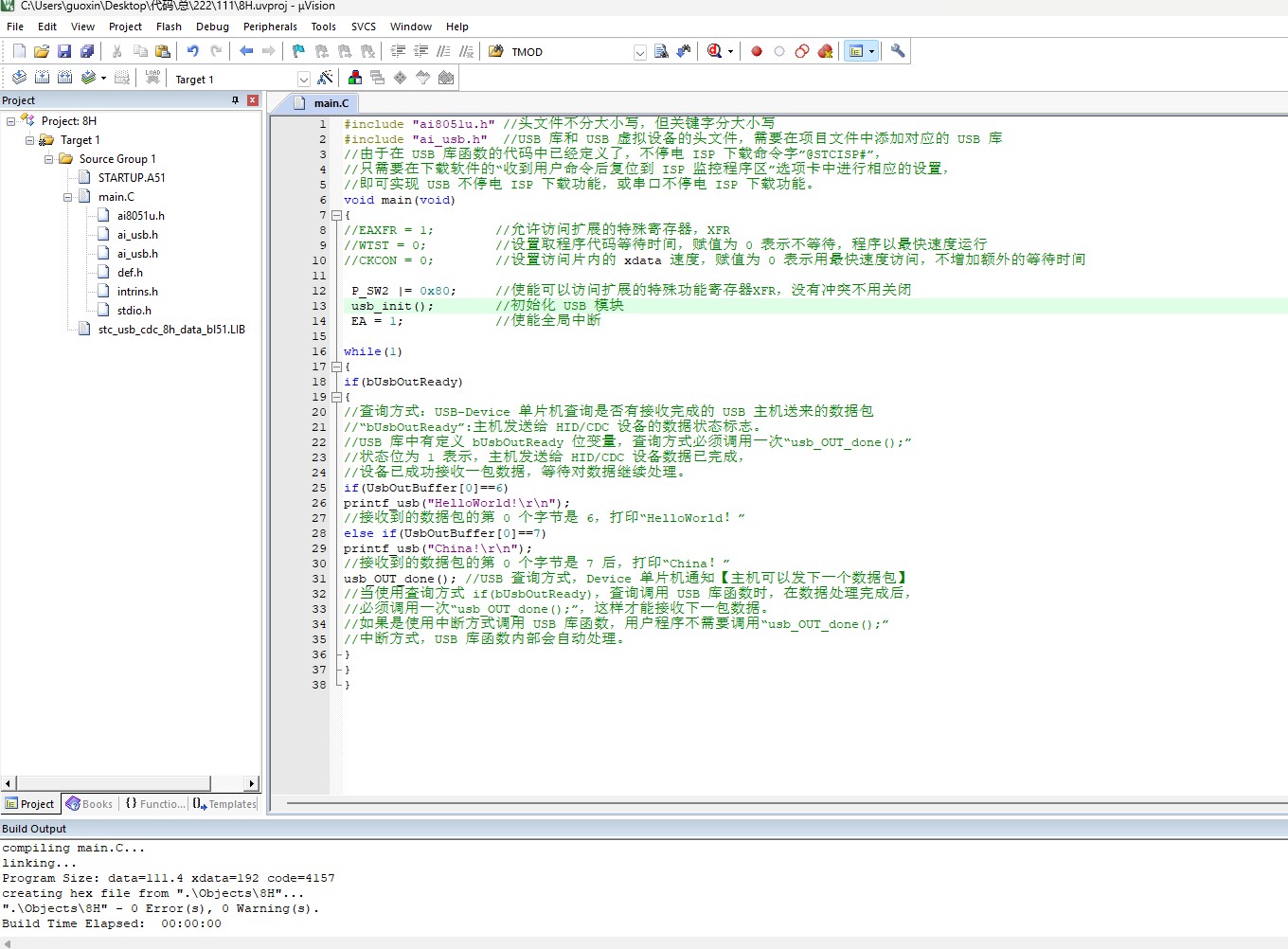Select the Project panel tab
The image size is (1288, 949).
(x=30, y=804)
